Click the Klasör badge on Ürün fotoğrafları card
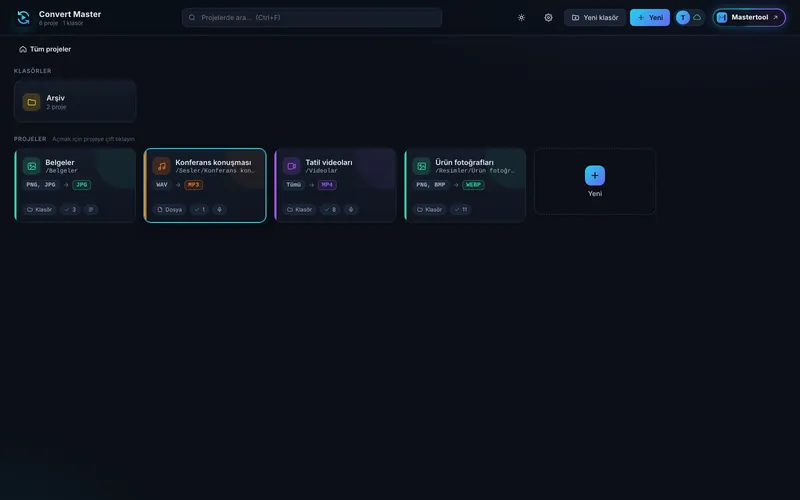Image resolution: width=800 pixels, height=500 pixels. click(x=430, y=209)
